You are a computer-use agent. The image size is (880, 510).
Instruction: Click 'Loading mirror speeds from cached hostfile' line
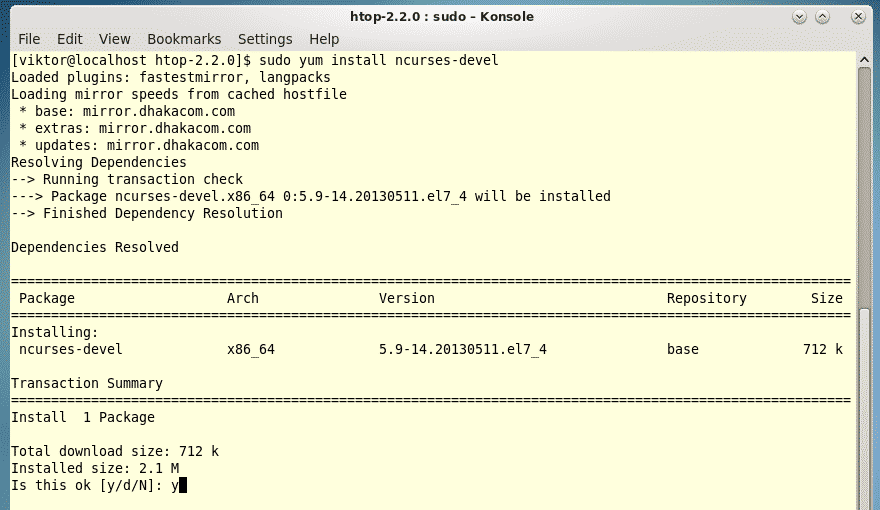tap(179, 94)
